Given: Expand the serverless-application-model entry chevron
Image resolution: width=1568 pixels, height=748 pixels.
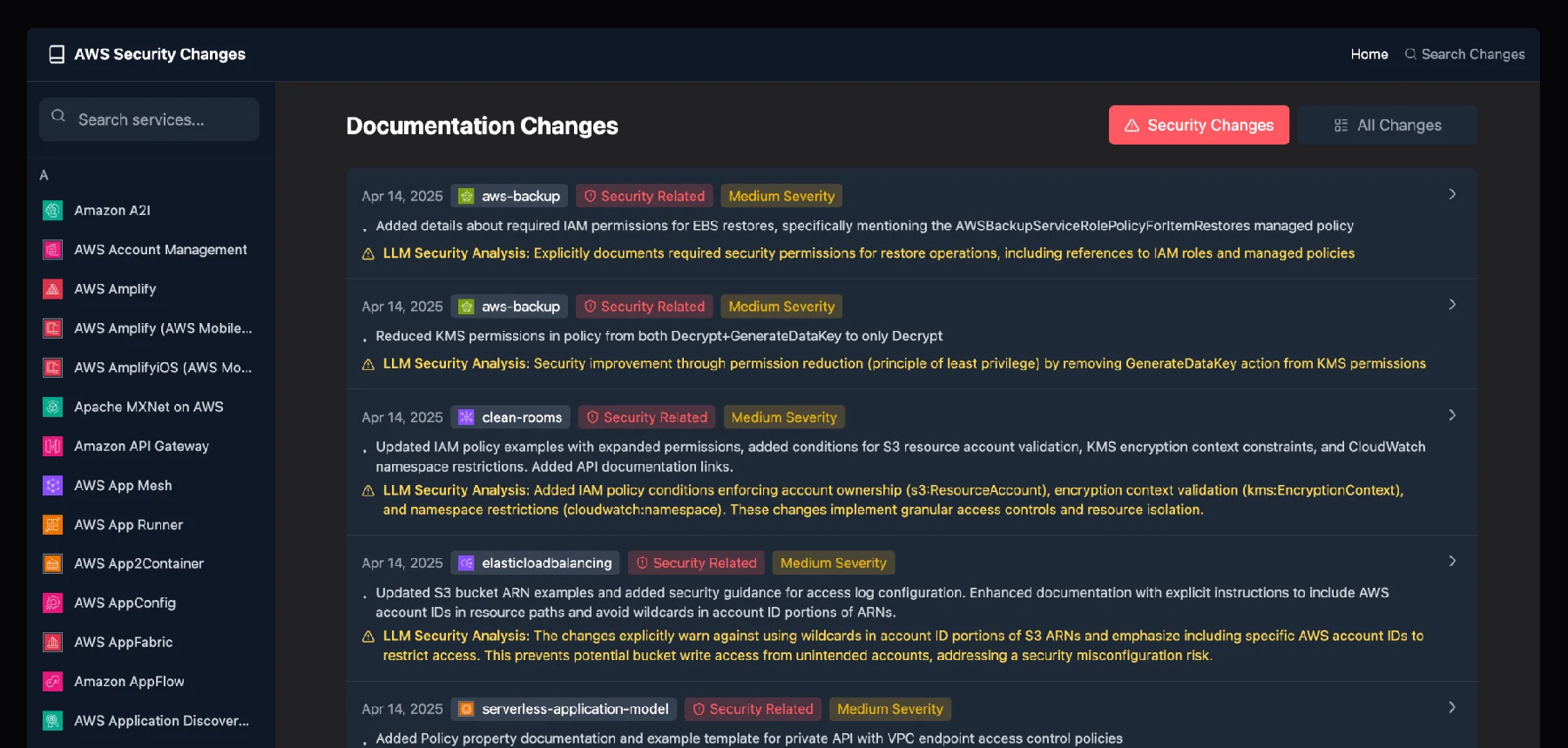Looking at the screenshot, I should (1452, 707).
